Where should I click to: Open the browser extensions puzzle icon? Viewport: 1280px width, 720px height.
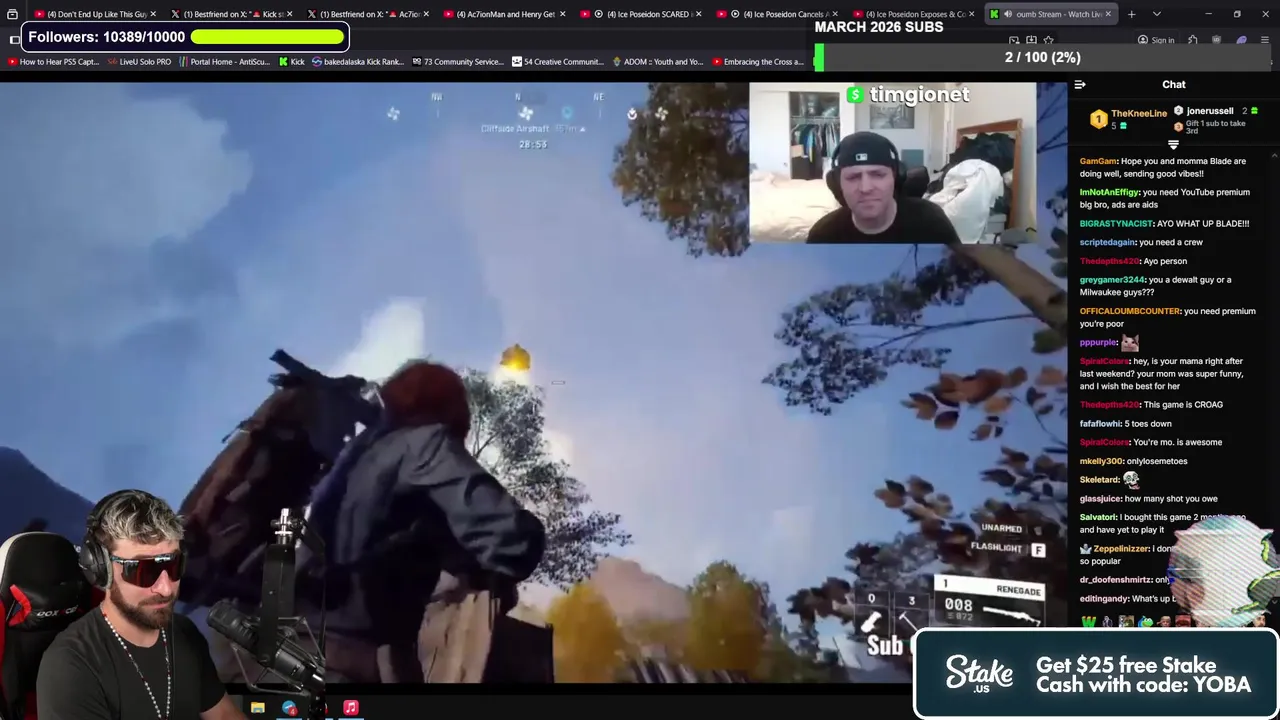tap(1193, 41)
